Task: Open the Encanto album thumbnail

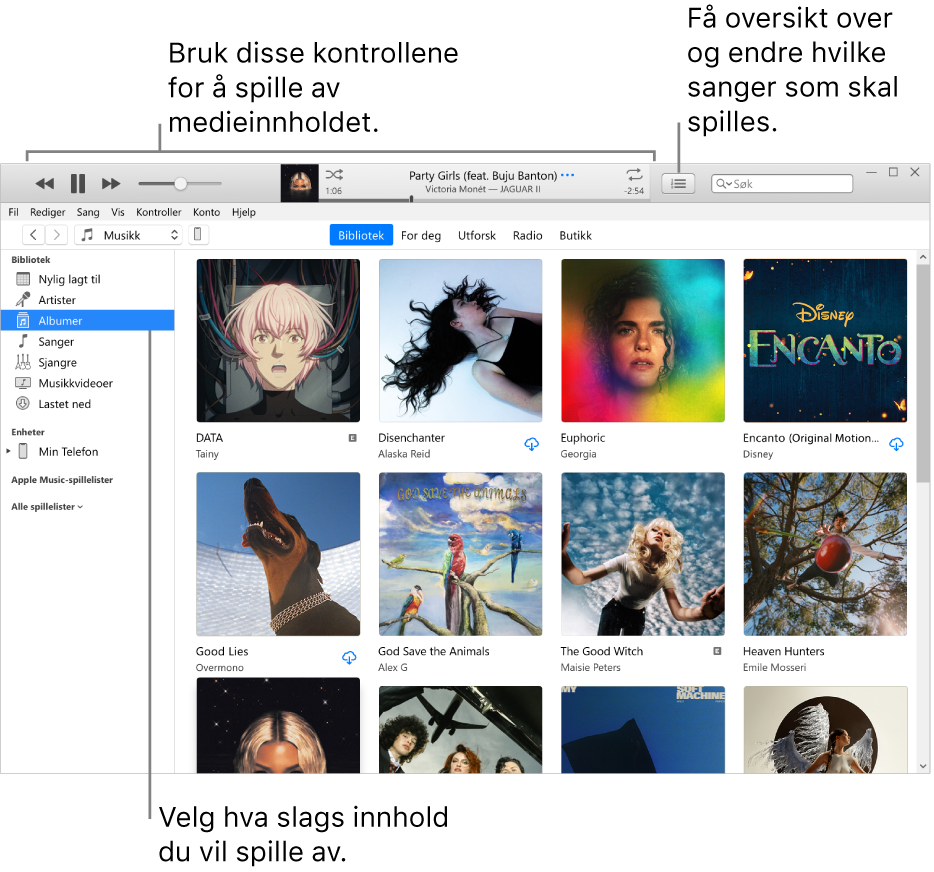Action: coord(824,339)
